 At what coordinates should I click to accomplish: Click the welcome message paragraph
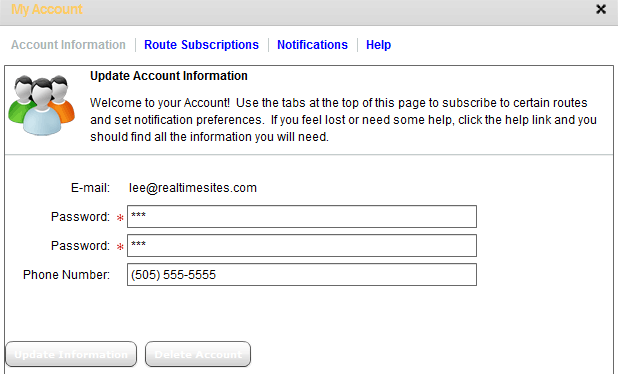click(343, 120)
